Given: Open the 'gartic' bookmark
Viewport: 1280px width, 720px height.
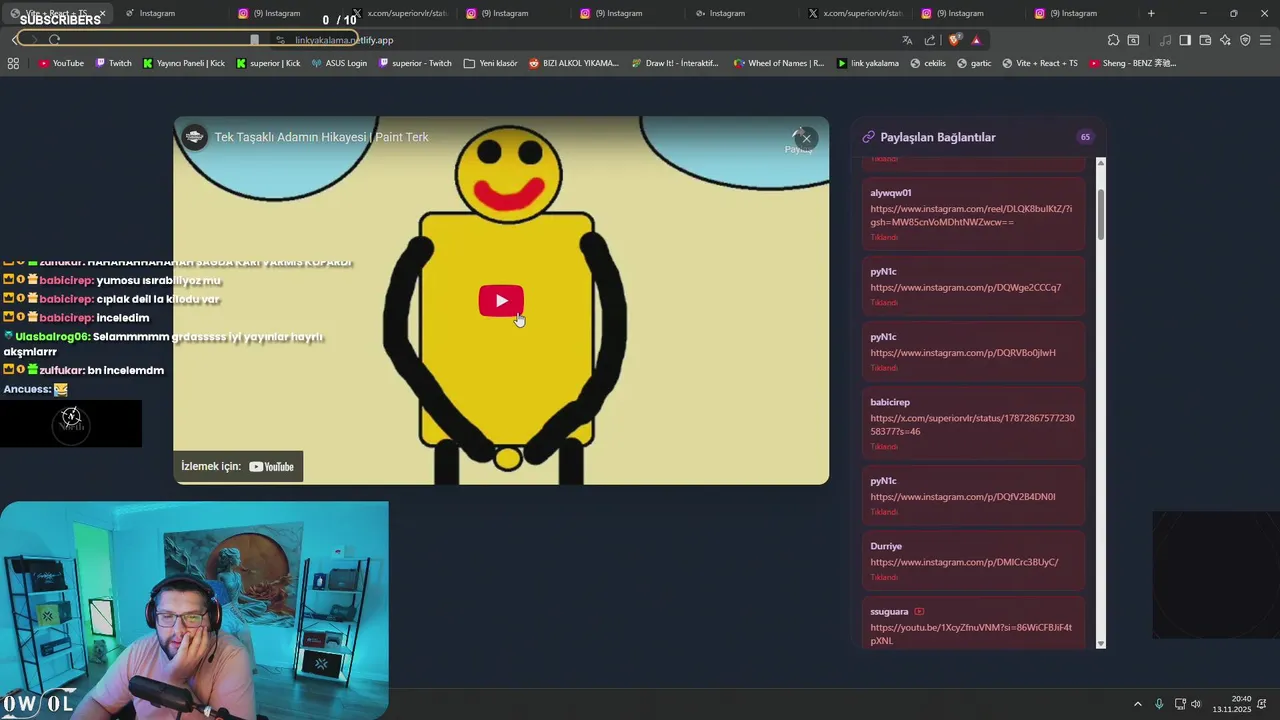Looking at the screenshot, I should 974,63.
